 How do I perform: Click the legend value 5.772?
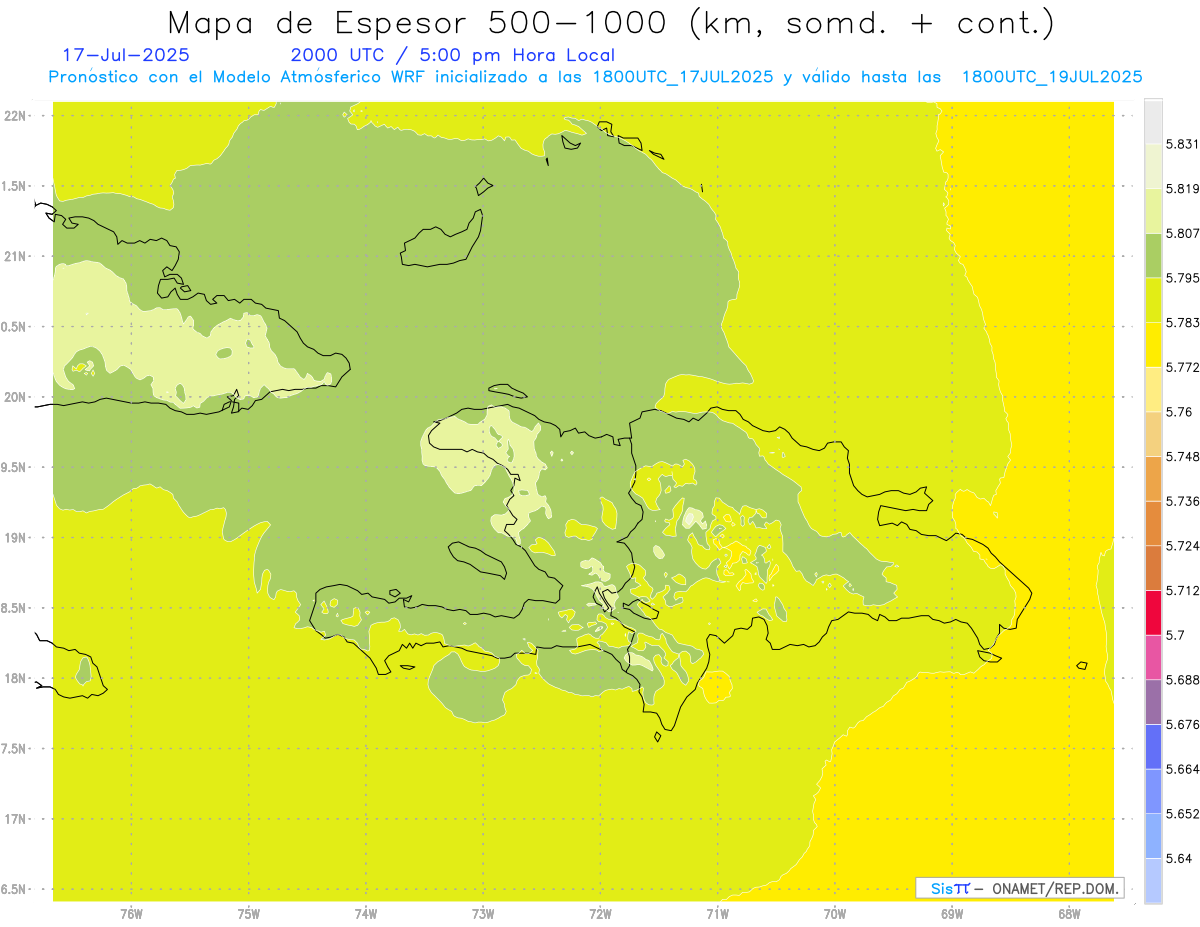1183,367
